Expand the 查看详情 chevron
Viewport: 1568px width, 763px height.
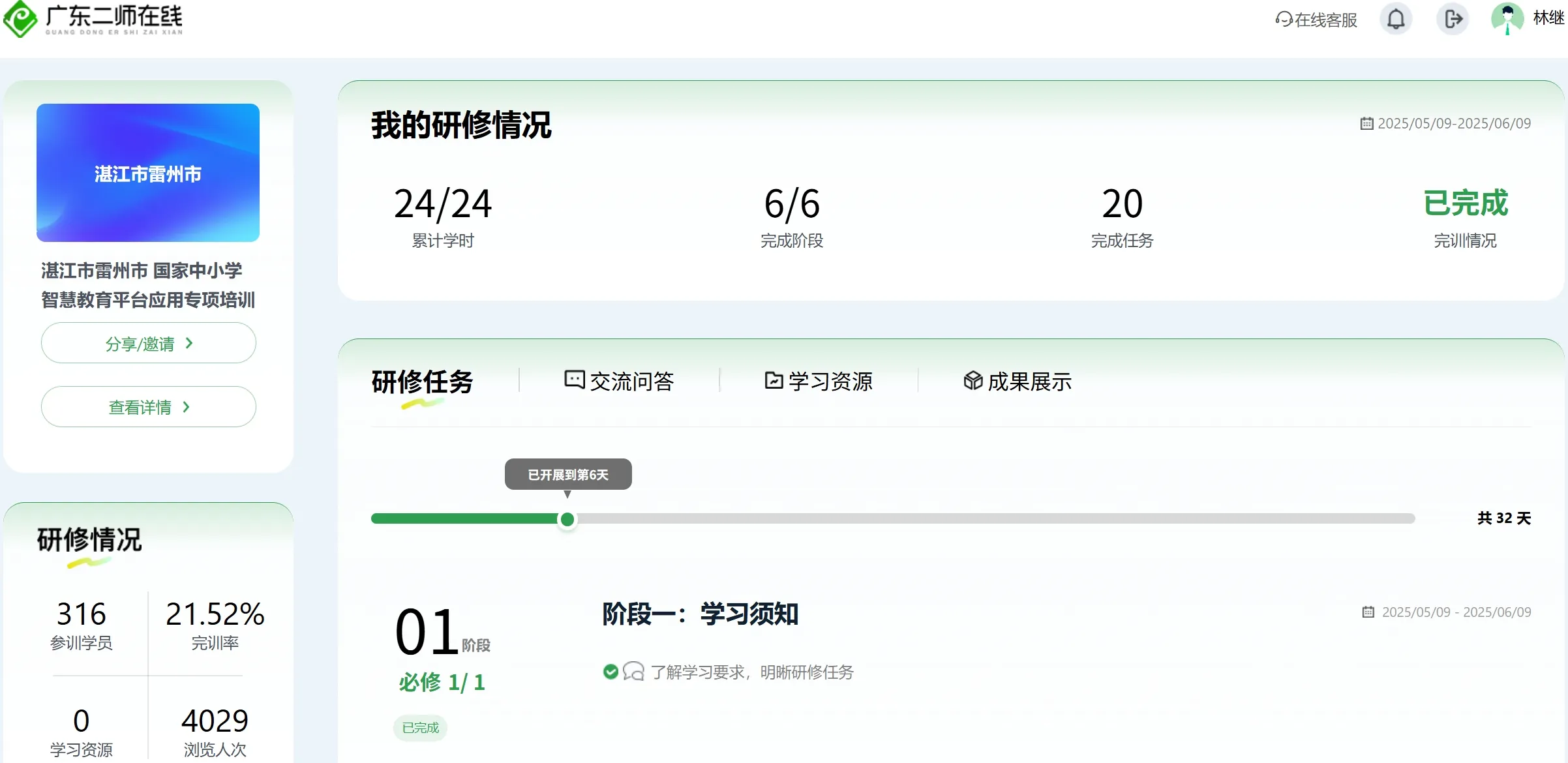pyautogui.click(x=187, y=407)
